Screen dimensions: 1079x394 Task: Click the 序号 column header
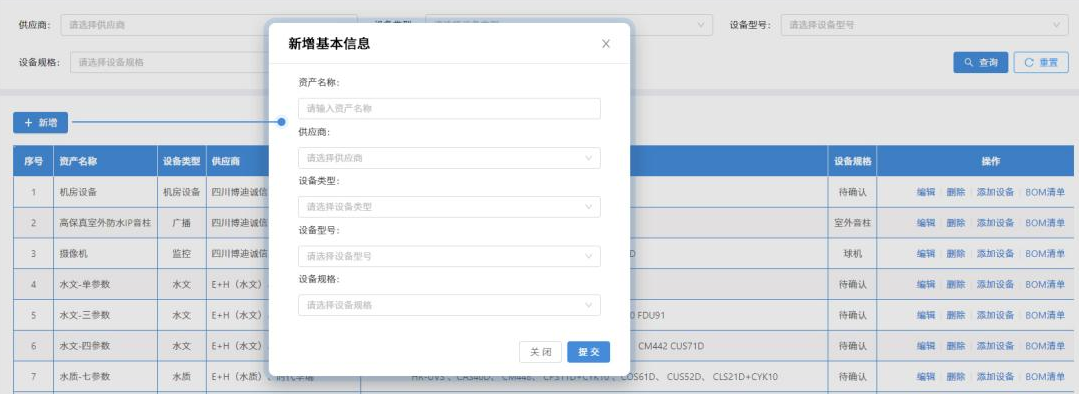34,162
